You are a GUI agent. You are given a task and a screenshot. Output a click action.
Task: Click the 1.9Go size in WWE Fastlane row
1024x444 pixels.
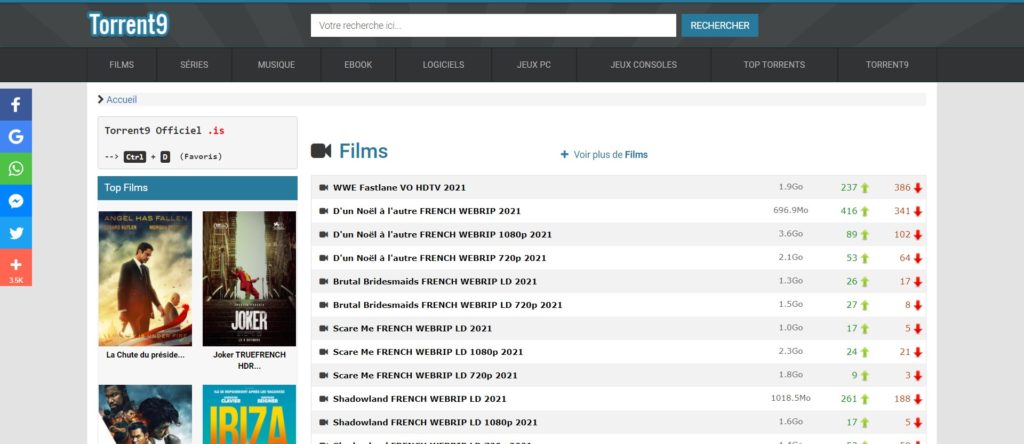click(790, 187)
